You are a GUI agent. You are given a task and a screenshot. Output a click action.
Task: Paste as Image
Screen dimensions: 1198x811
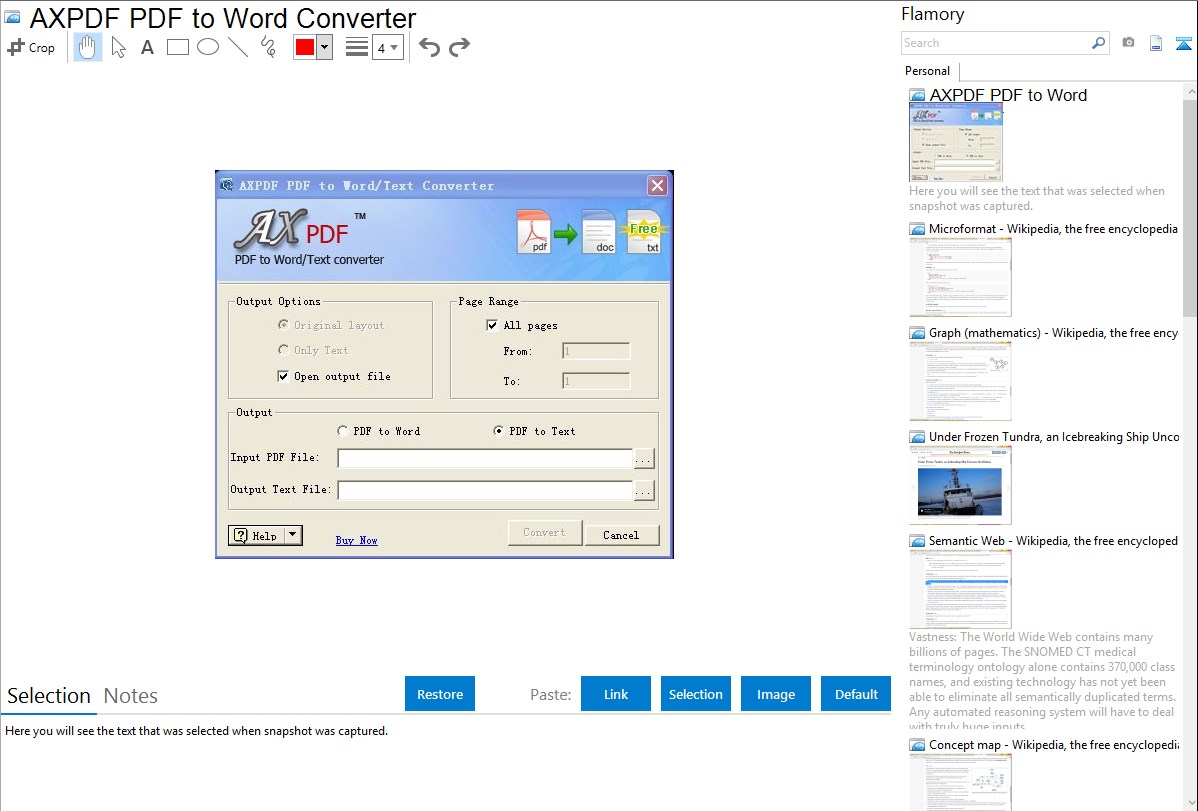tap(776, 694)
